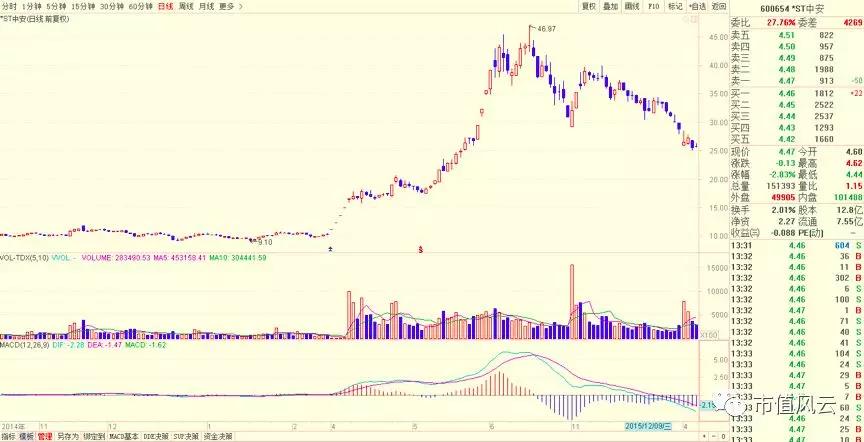Click the 卖二 ask row at 4.48

796,69
